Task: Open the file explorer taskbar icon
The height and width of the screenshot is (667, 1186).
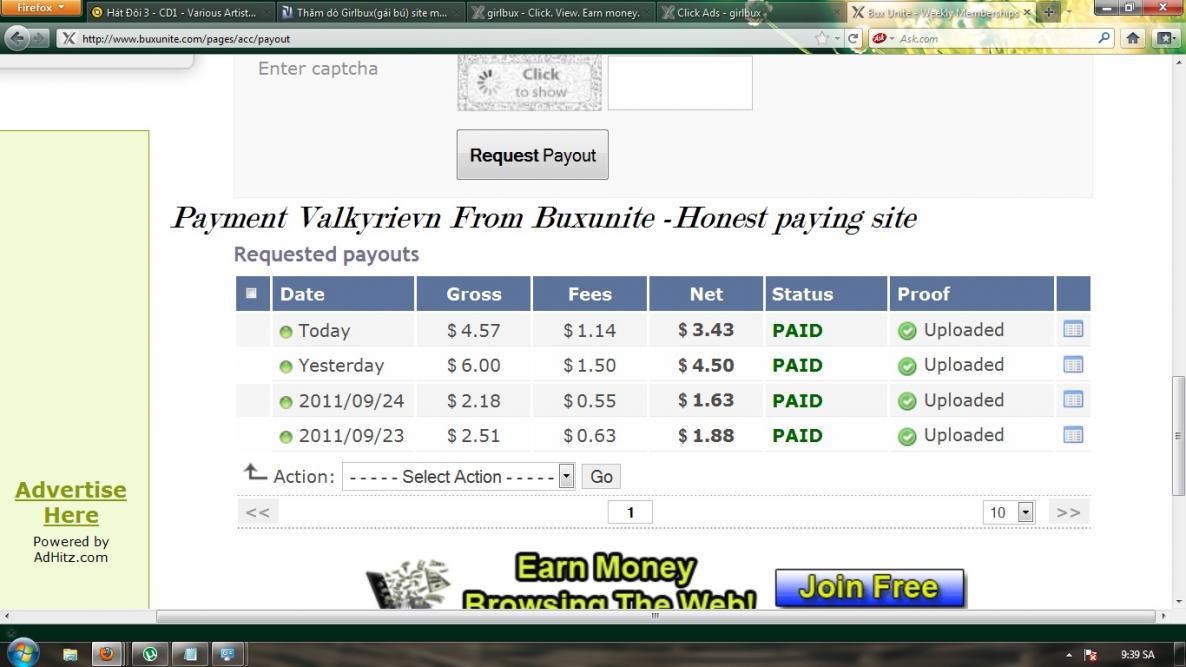Action: tap(70, 654)
